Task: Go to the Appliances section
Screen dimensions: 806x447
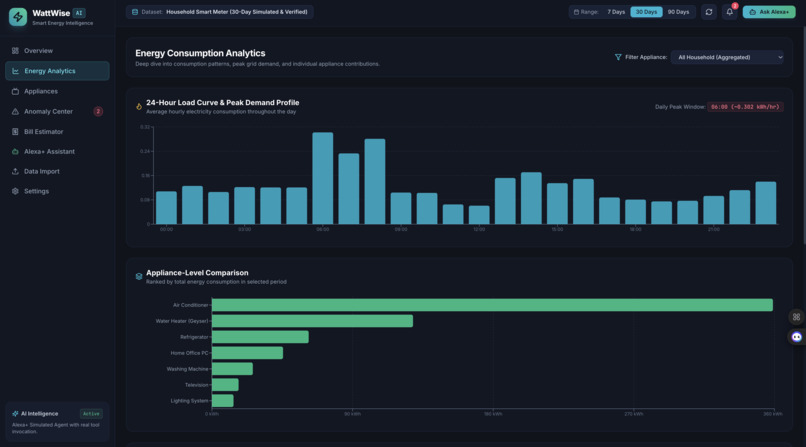Action: pyautogui.click(x=57, y=91)
